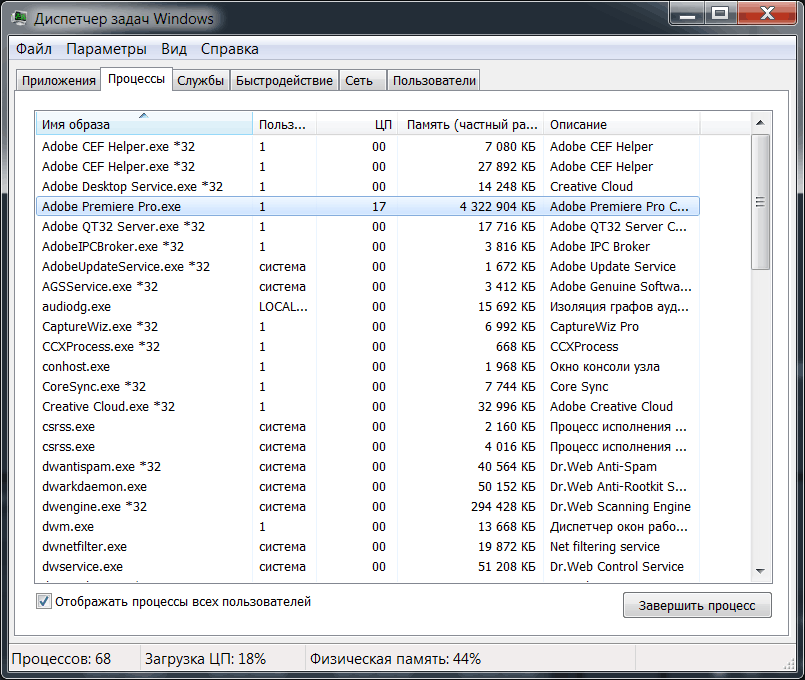Viewport: 805px width, 680px height.
Task: Open the Вид menu
Action: 174,49
